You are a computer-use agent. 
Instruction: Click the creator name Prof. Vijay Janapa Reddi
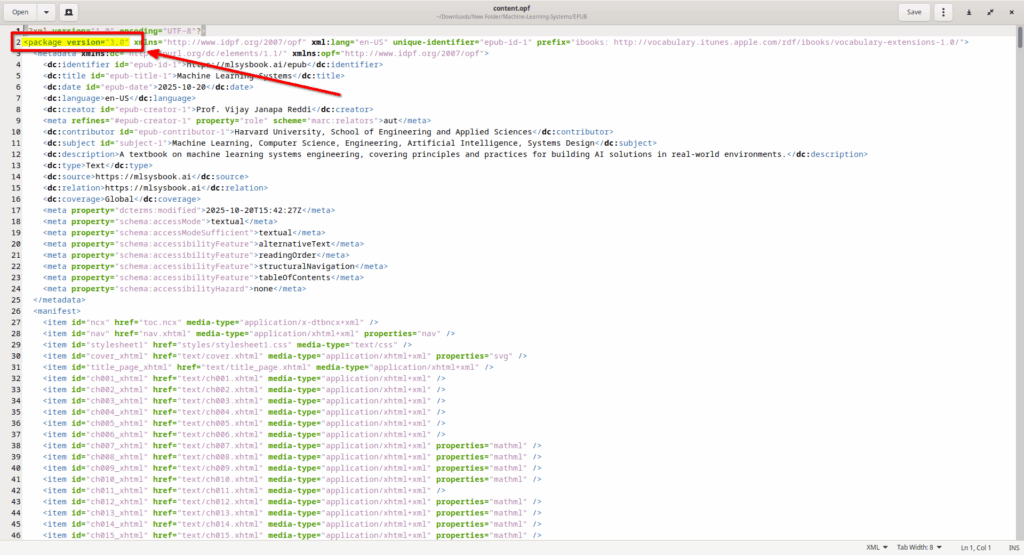click(253, 109)
